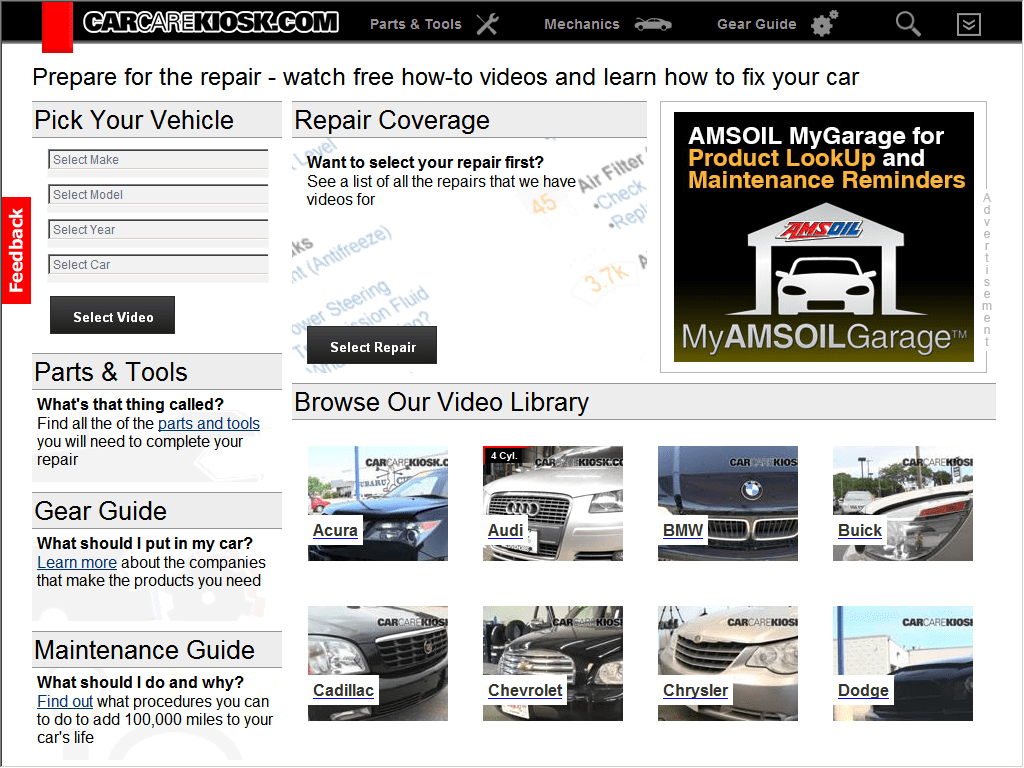Follow the parts and tools link
Image resolution: width=1024 pixels, height=768 pixels.
point(209,424)
